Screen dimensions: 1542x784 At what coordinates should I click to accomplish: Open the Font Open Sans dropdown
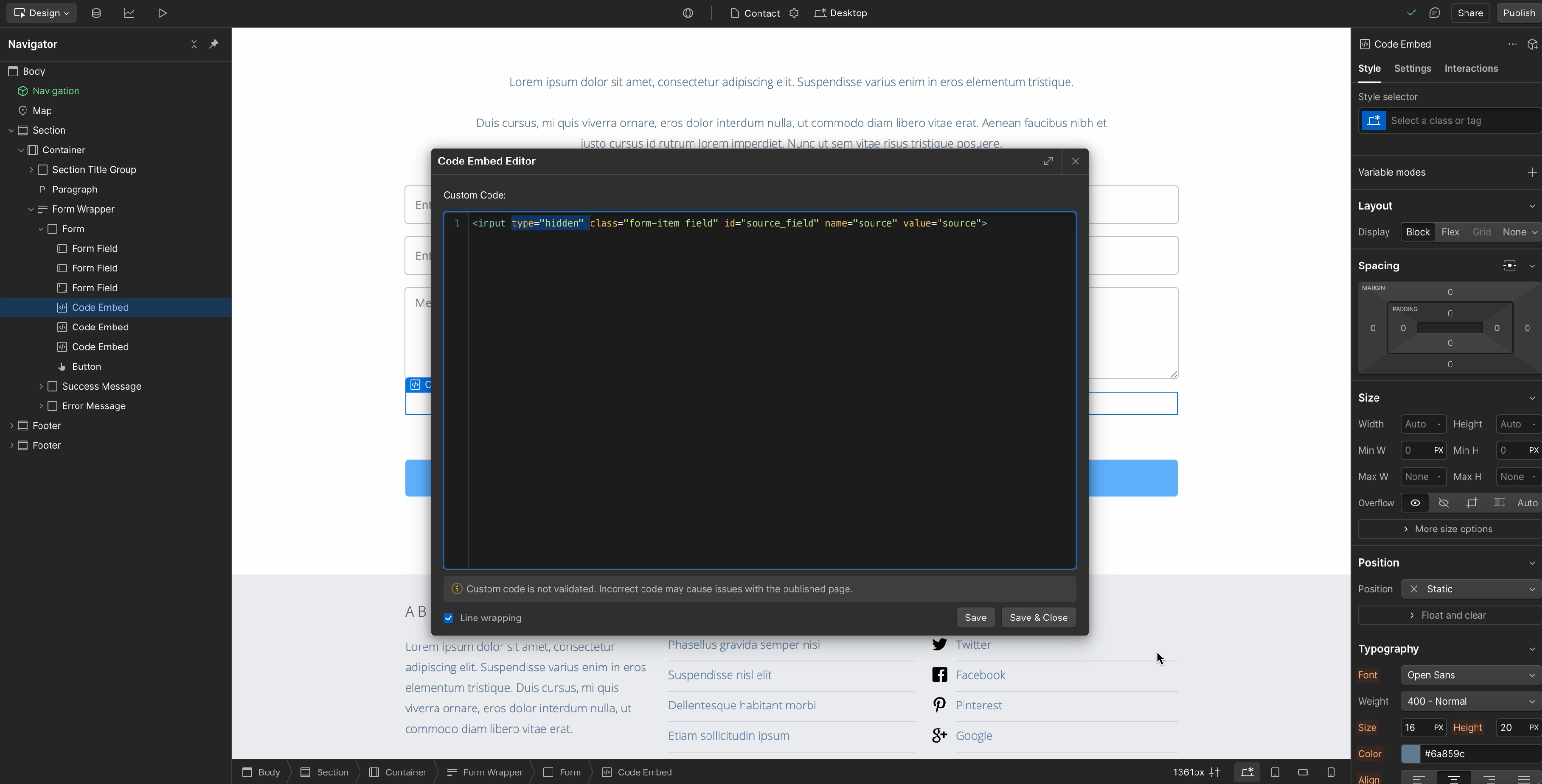point(1471,674)
